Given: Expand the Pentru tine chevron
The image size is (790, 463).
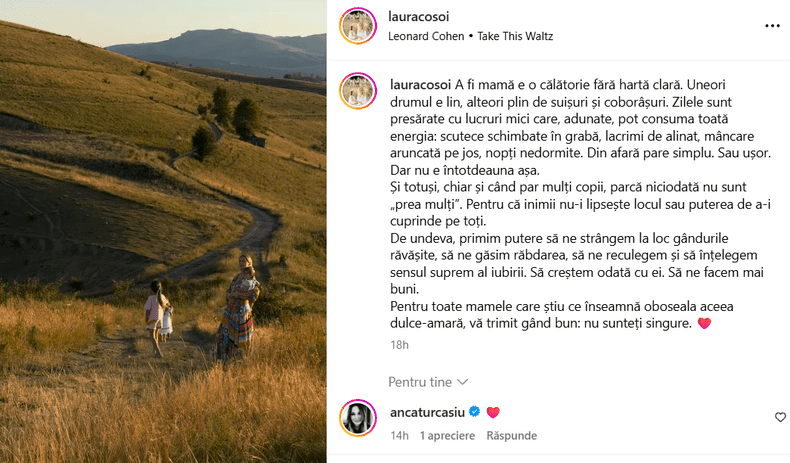Looking at the screenshot, I should (x=462, y=382).
